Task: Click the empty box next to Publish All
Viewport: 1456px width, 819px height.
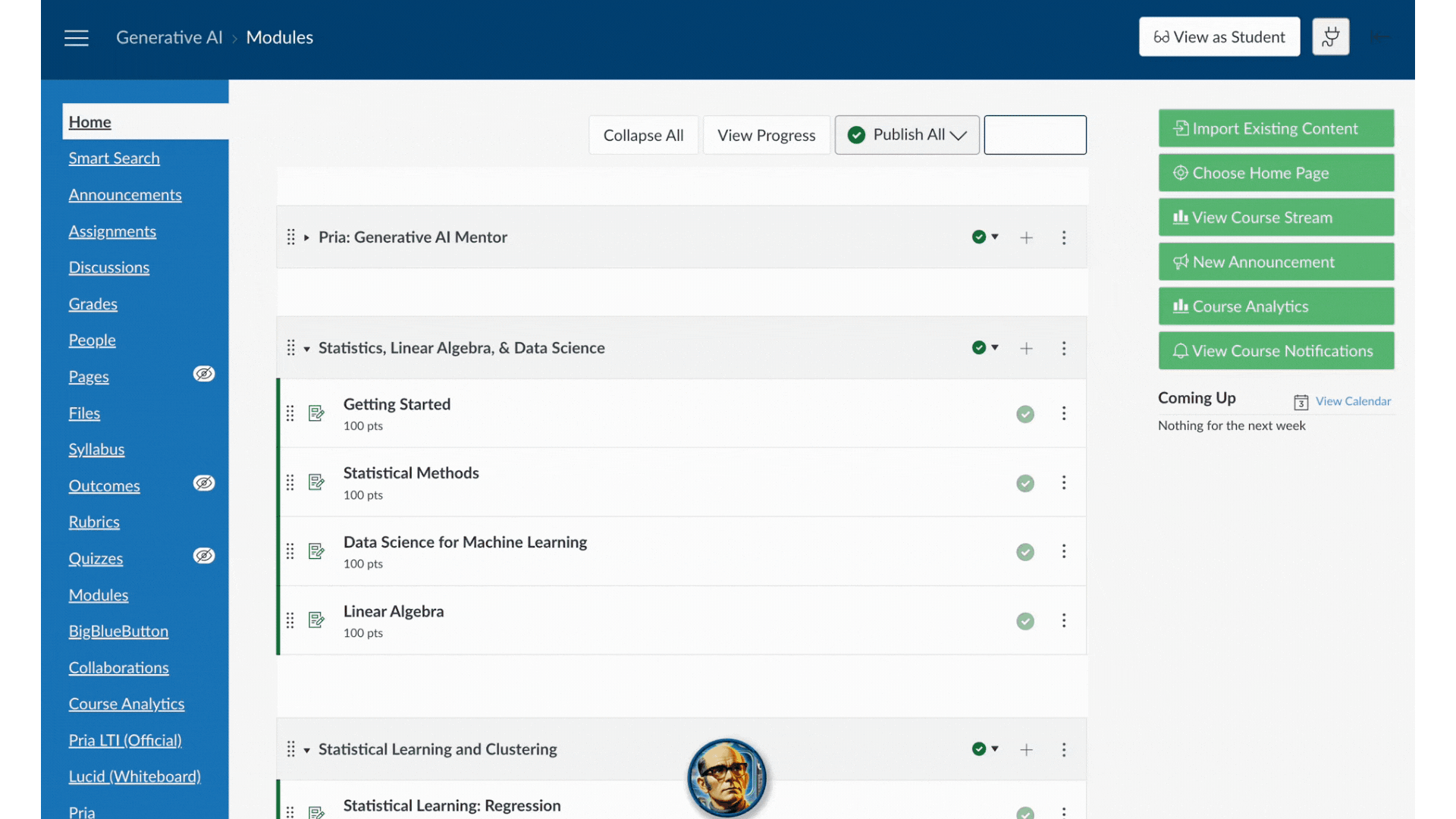Action: pos(1034,135)
